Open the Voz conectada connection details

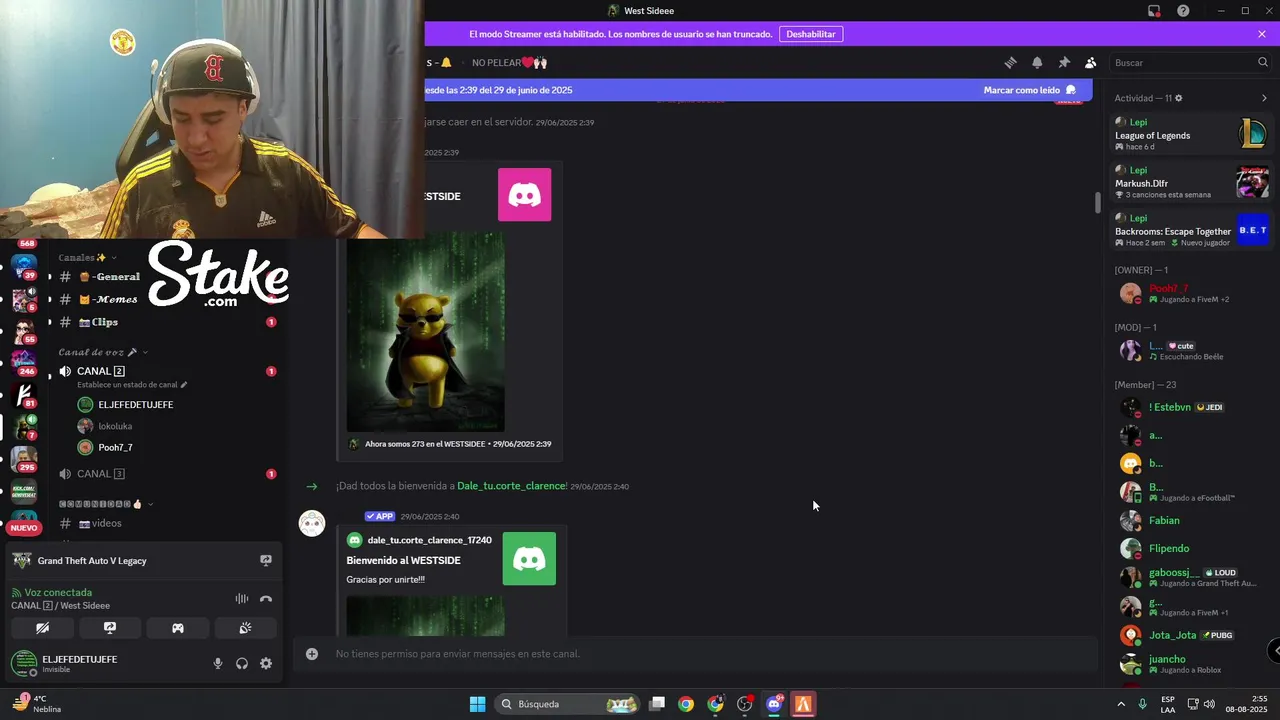click(58, 592)
